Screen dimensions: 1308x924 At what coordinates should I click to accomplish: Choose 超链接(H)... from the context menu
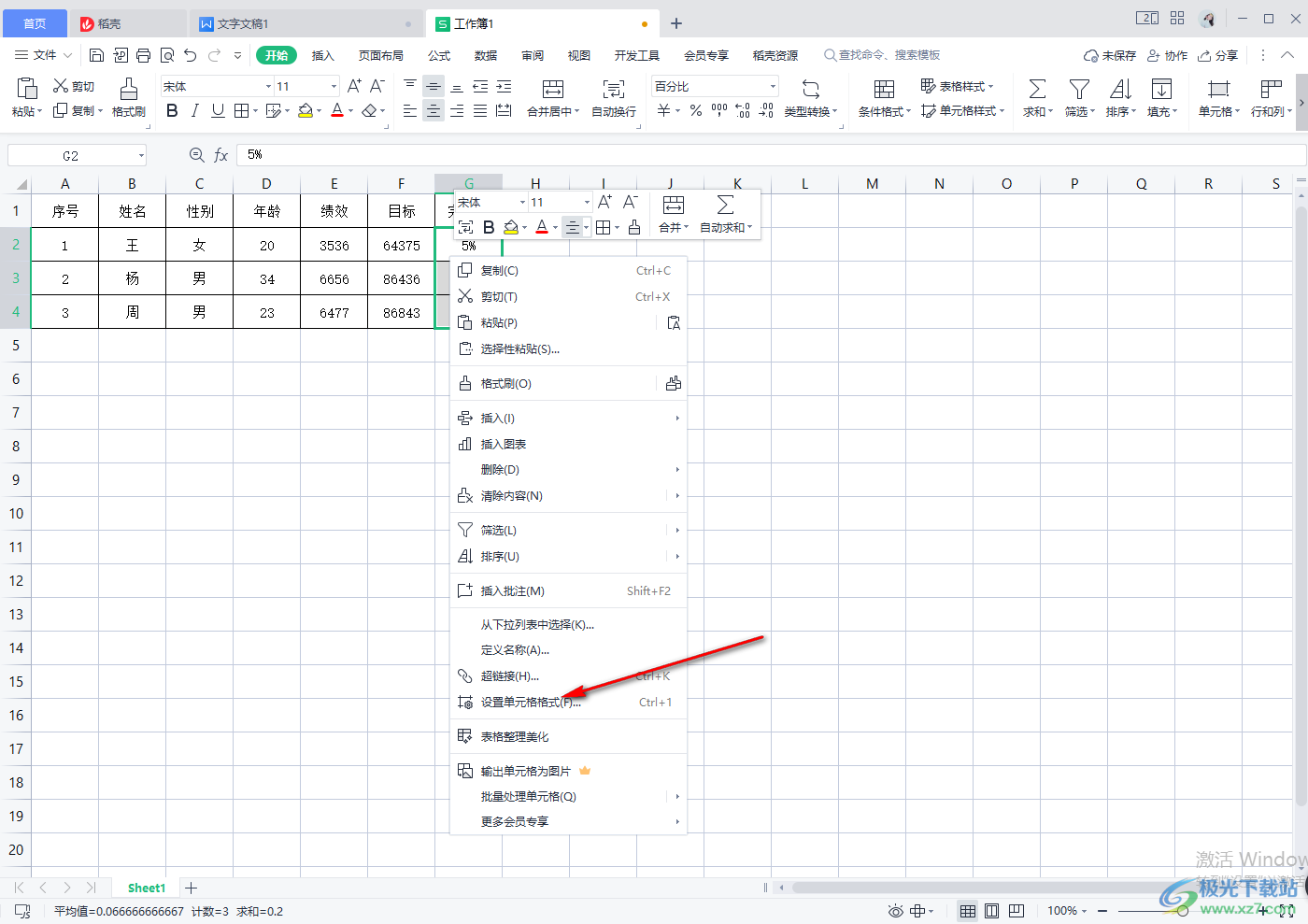coord(569,676)
